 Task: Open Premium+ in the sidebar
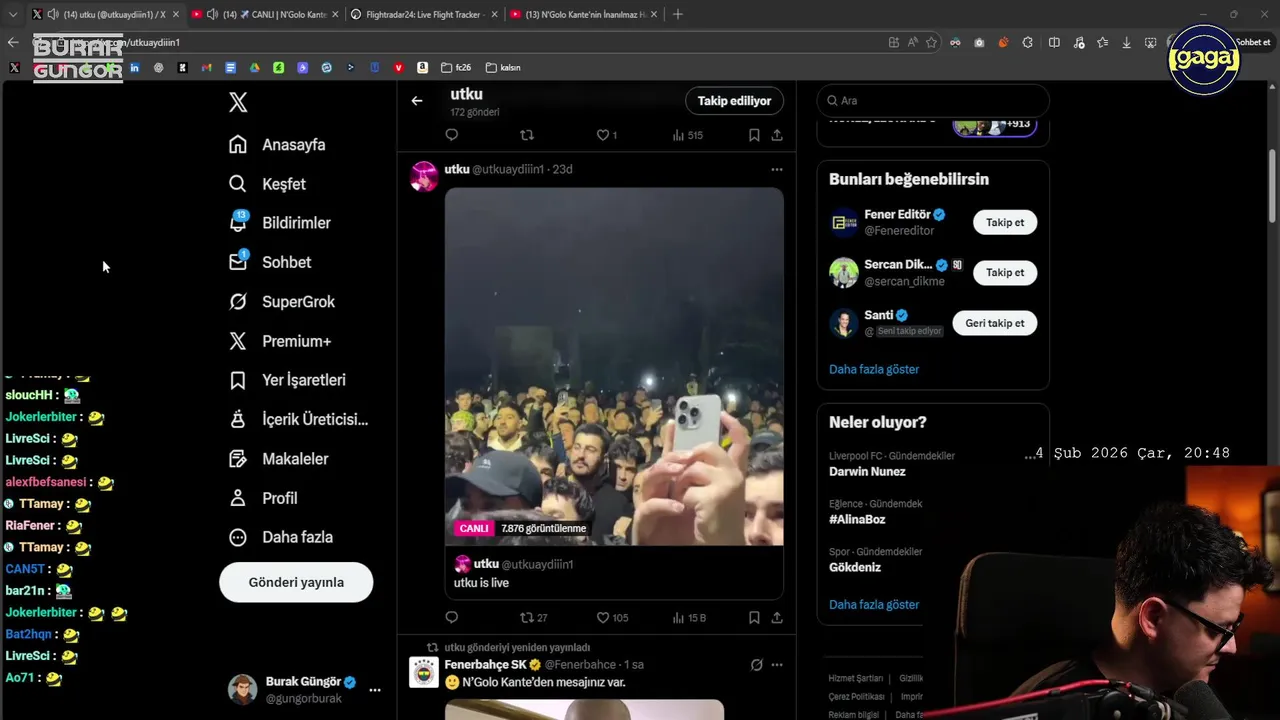tap(279, 341)
